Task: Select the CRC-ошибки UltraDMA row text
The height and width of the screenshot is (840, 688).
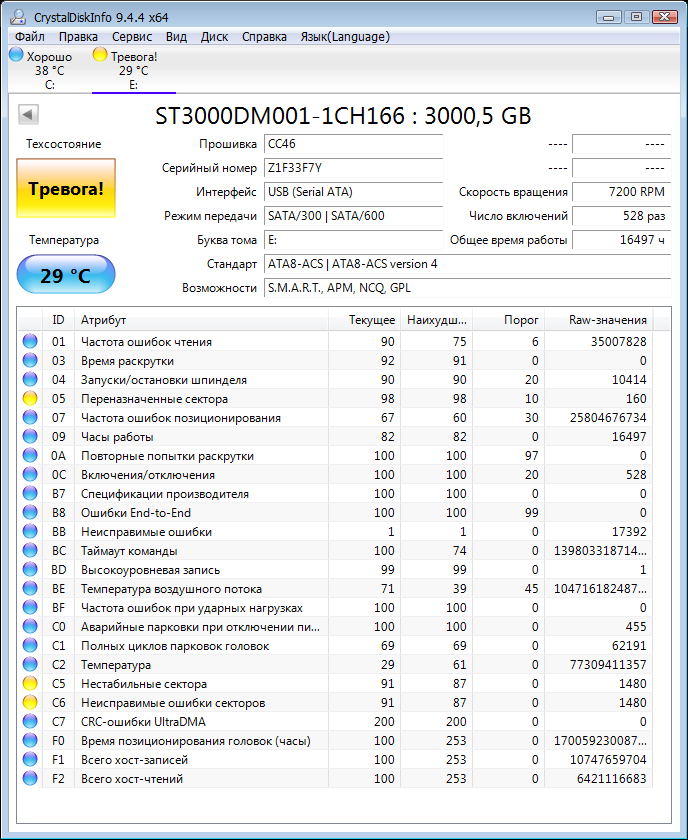Action: pyautogui.click(x=143, y=722)
